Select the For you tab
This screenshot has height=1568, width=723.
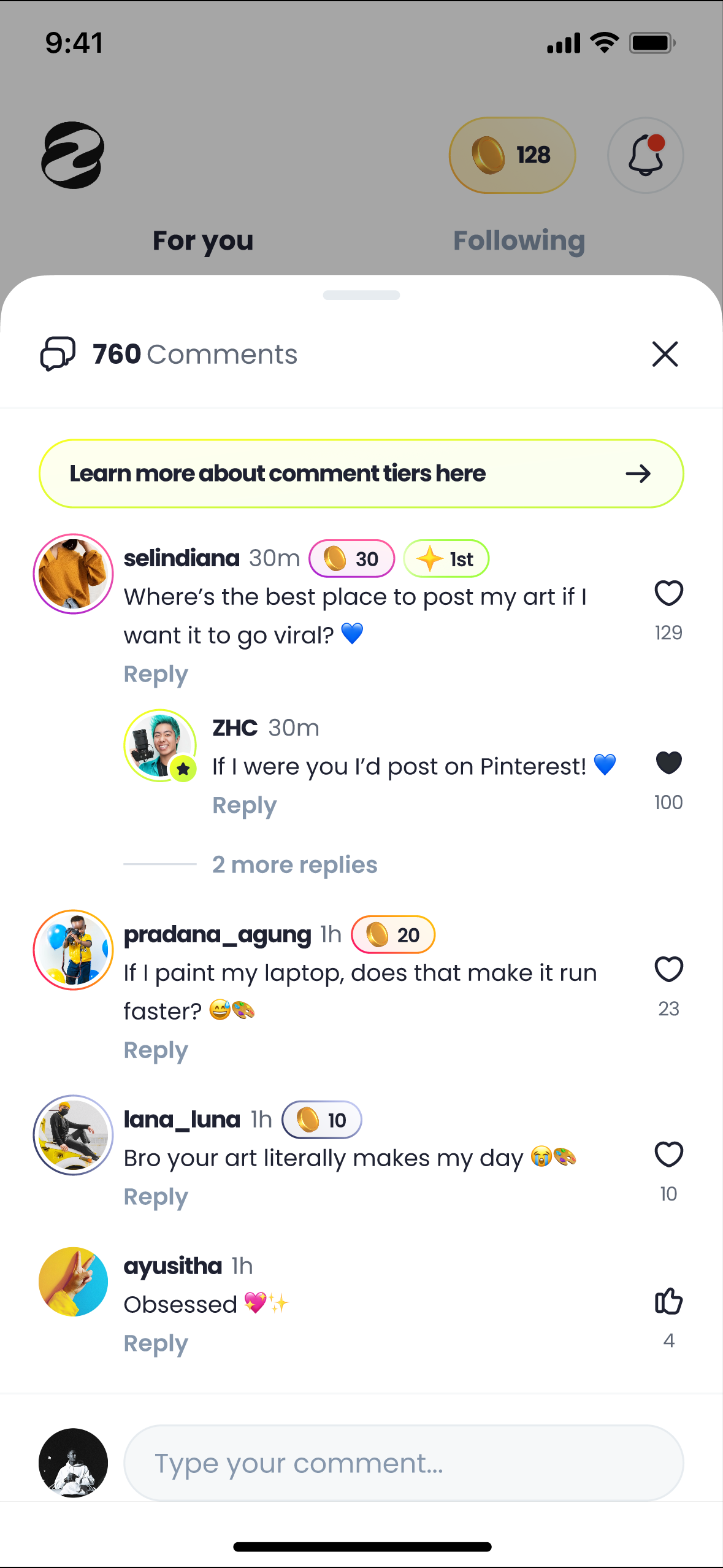point(202,240)
